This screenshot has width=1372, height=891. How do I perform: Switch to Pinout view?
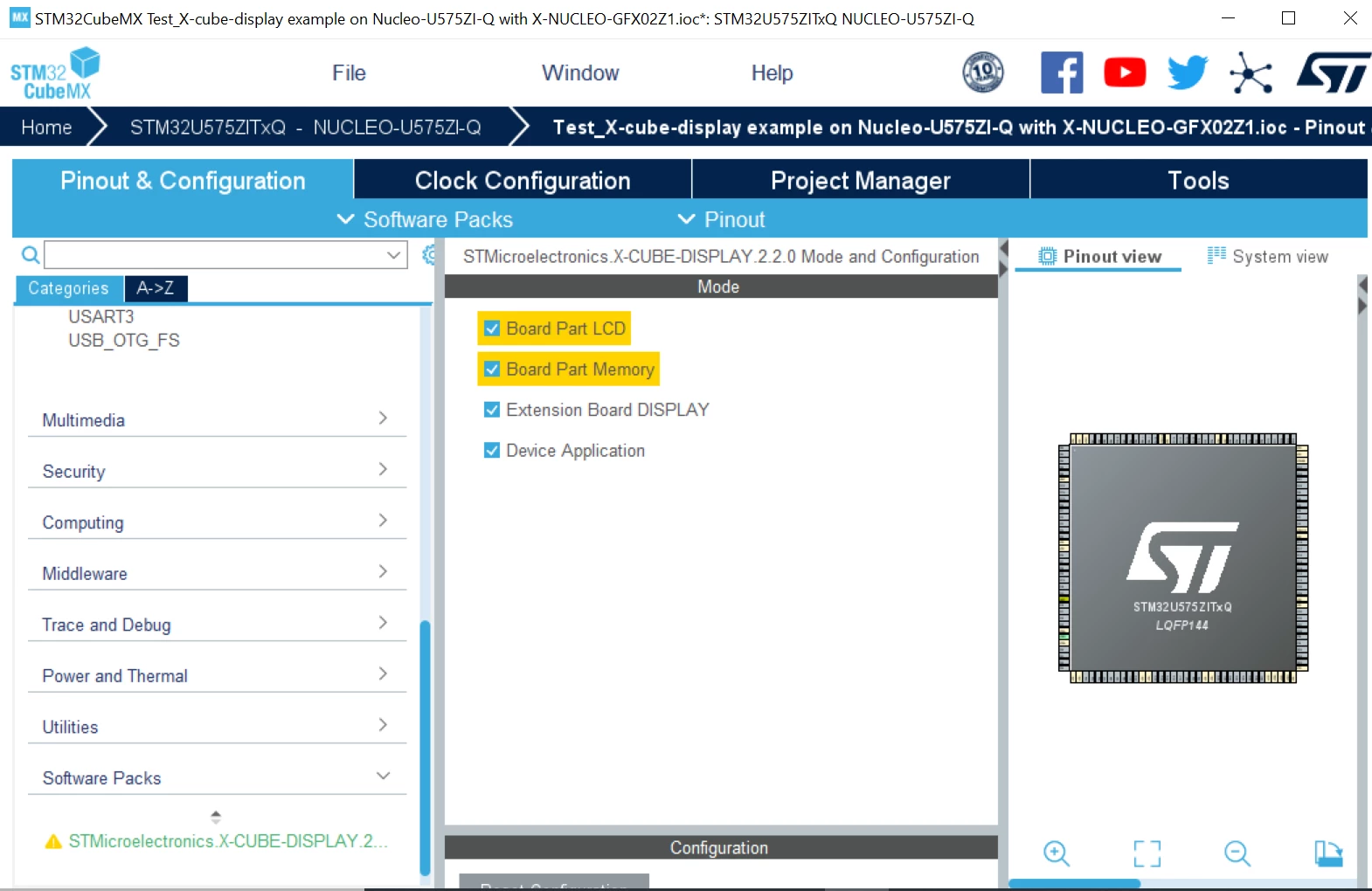point(1099,257)
